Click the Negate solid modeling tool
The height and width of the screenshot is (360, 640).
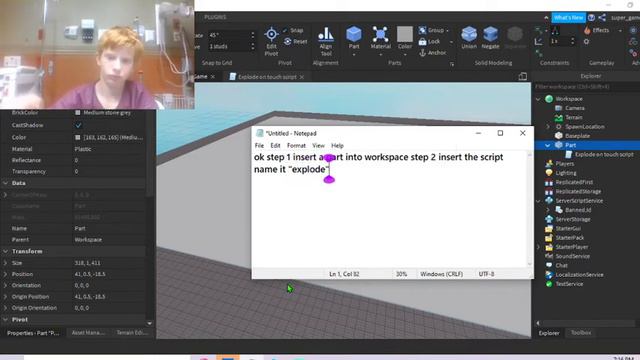[490, 38]
